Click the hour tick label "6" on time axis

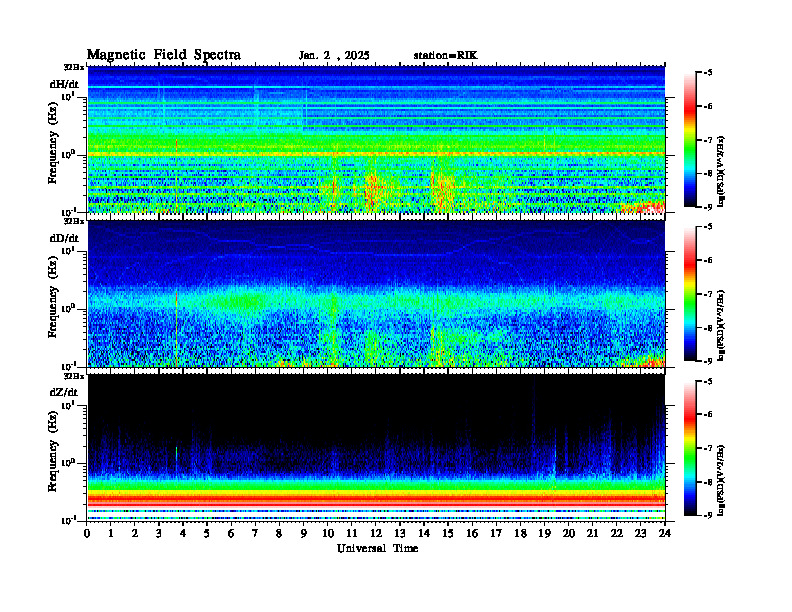pos(231,534)
